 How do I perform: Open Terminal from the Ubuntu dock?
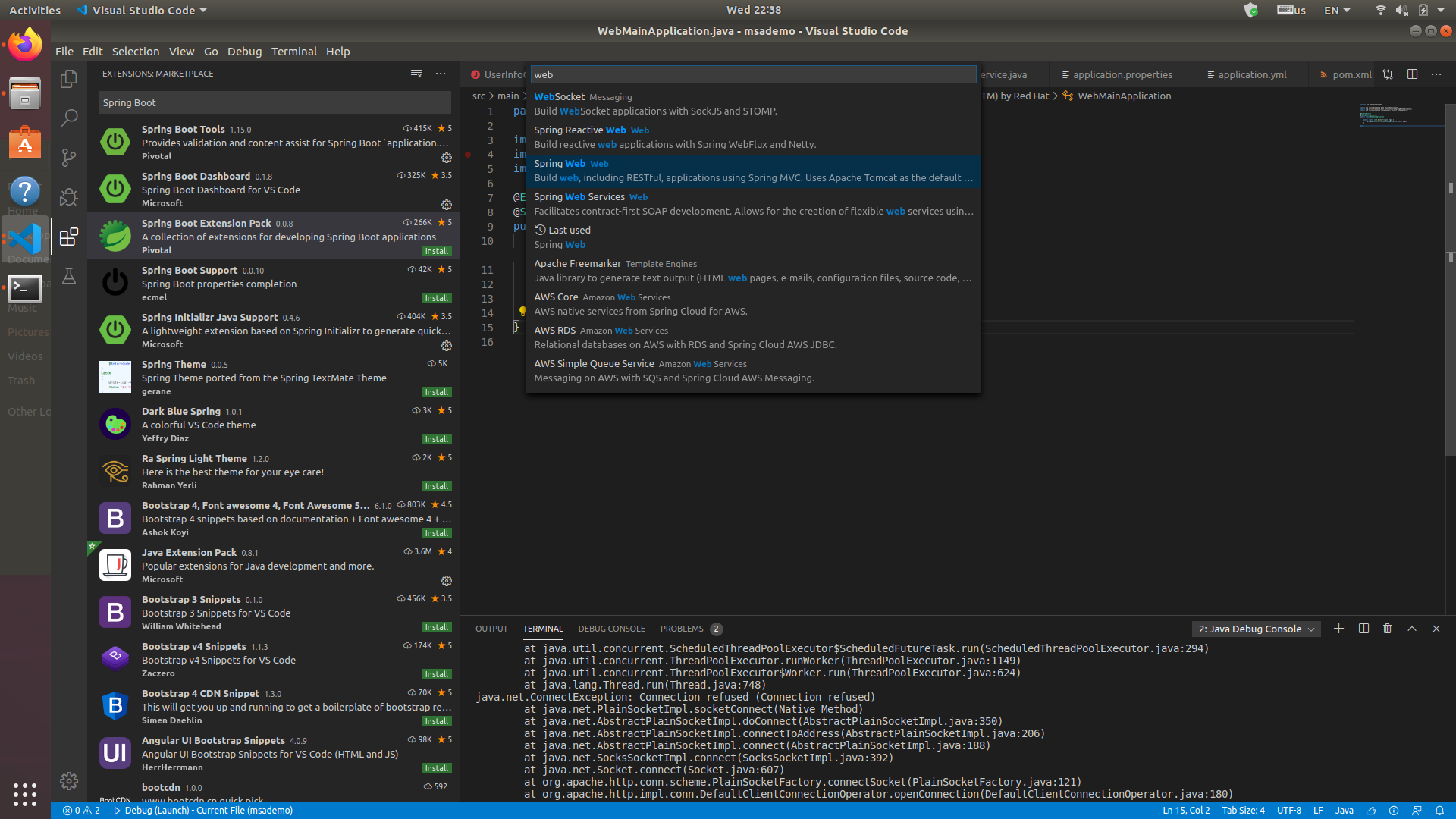click(x=25, y=288)
